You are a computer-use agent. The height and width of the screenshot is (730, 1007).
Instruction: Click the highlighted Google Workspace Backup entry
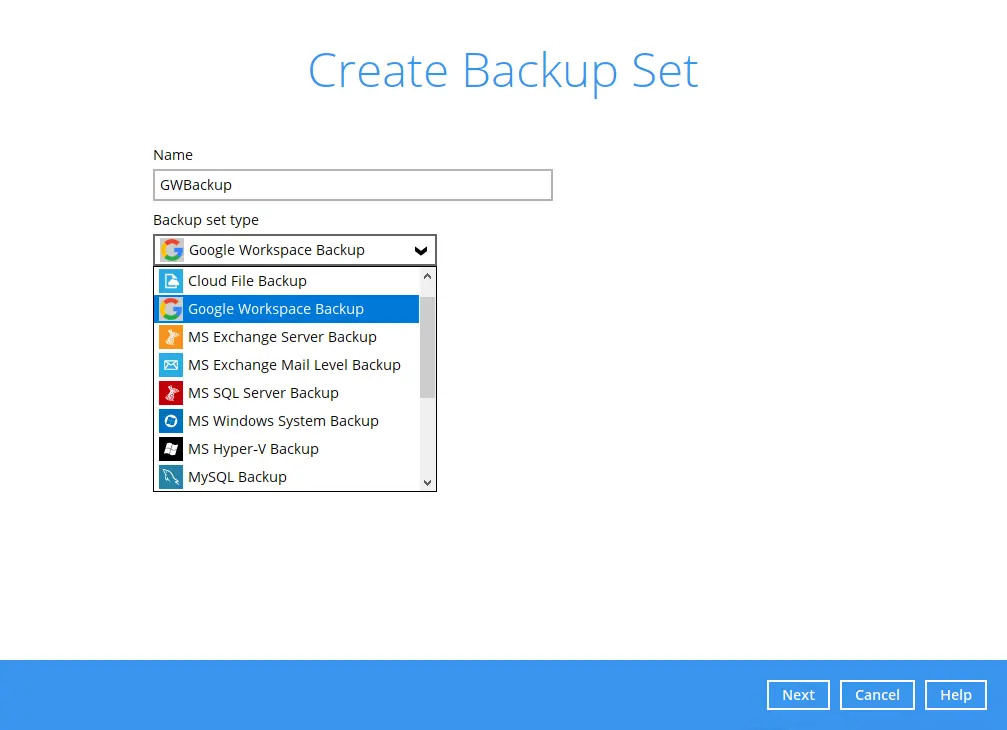276,309
